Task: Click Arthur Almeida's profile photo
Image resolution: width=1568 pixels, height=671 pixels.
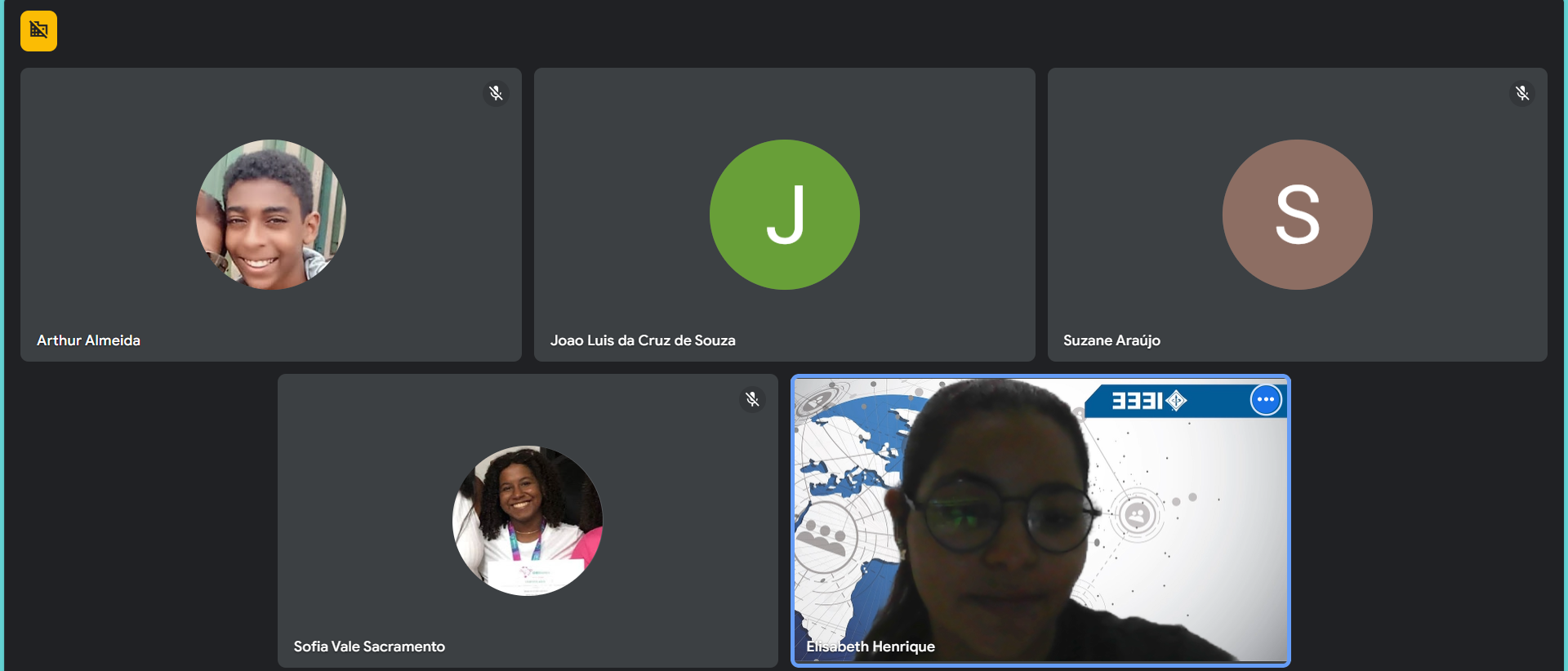Action: 271,215
